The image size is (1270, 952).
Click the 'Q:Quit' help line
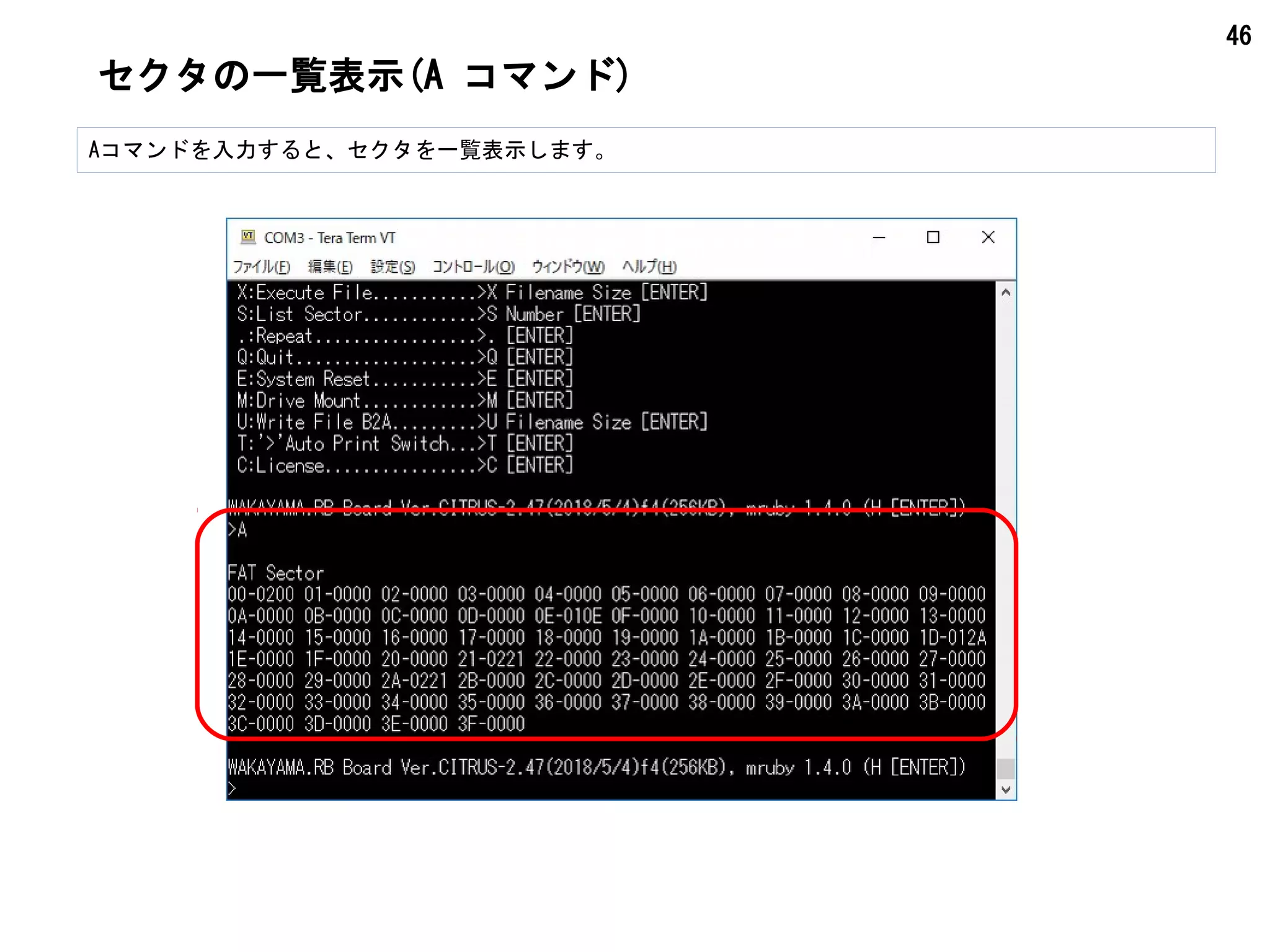coord(405,357)
